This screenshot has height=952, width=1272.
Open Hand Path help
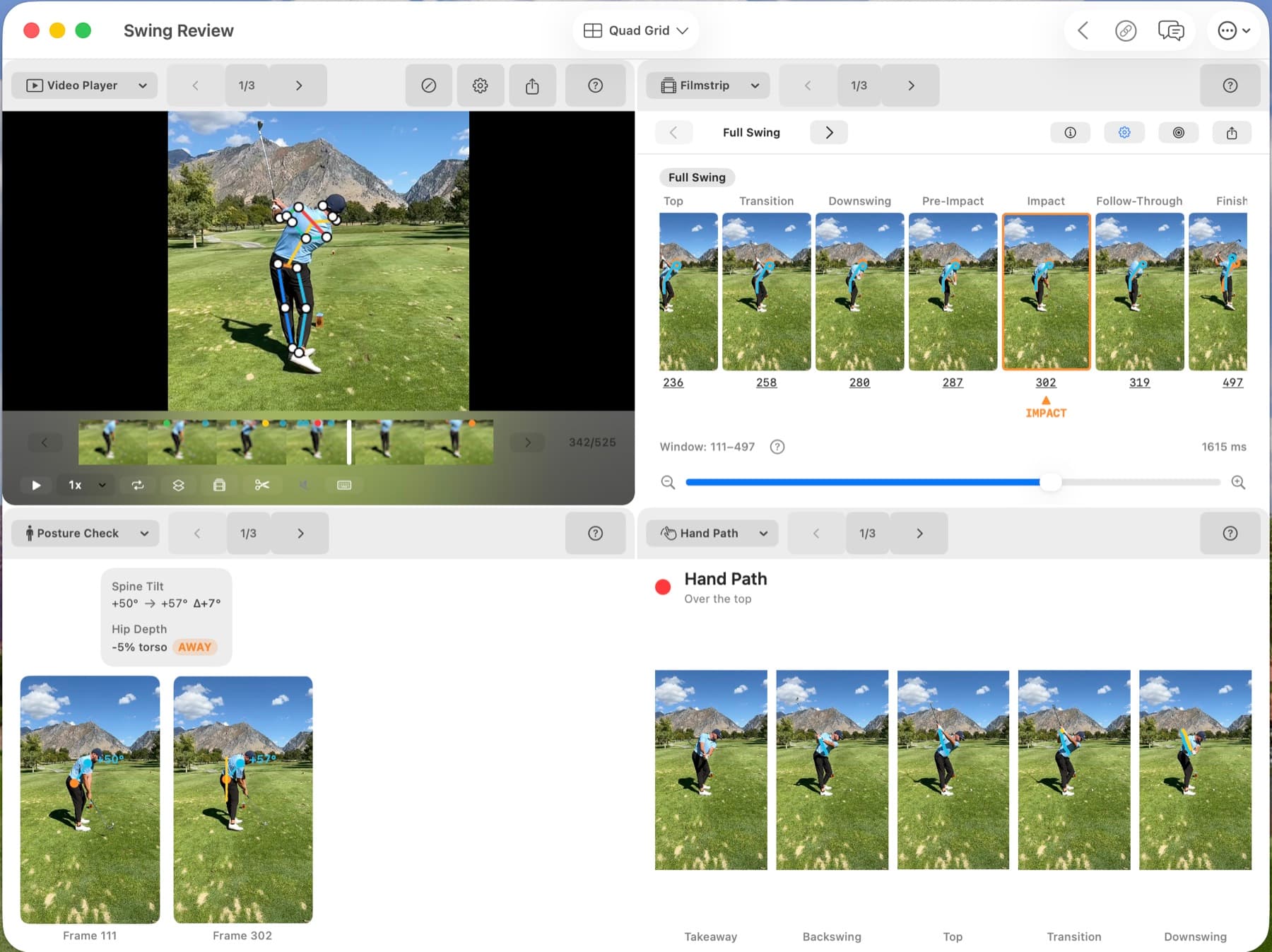(1230, 533)
